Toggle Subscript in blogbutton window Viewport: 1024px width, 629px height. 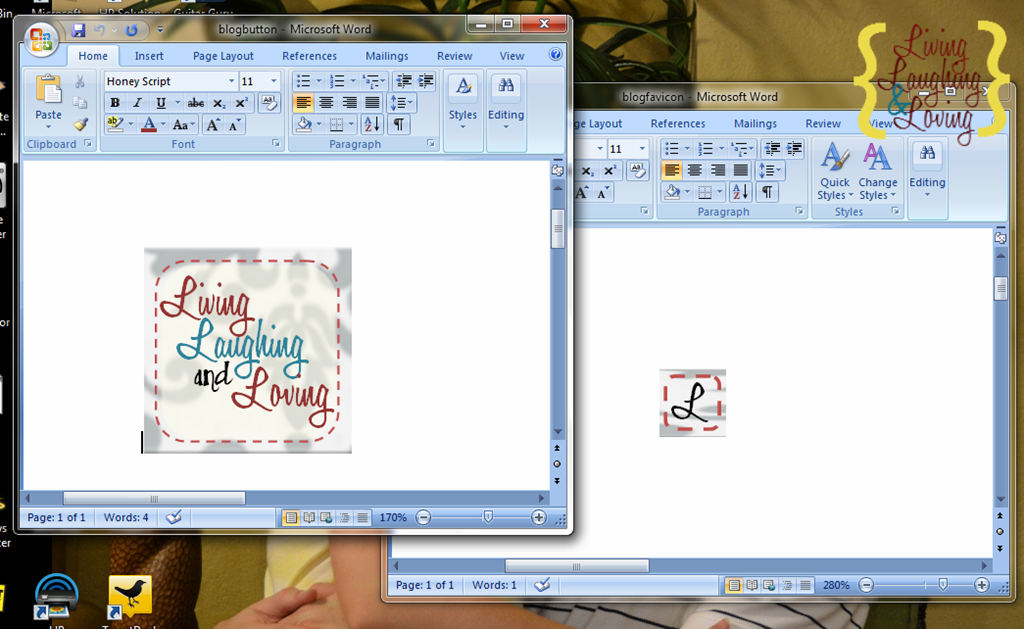tap(219, 103)
